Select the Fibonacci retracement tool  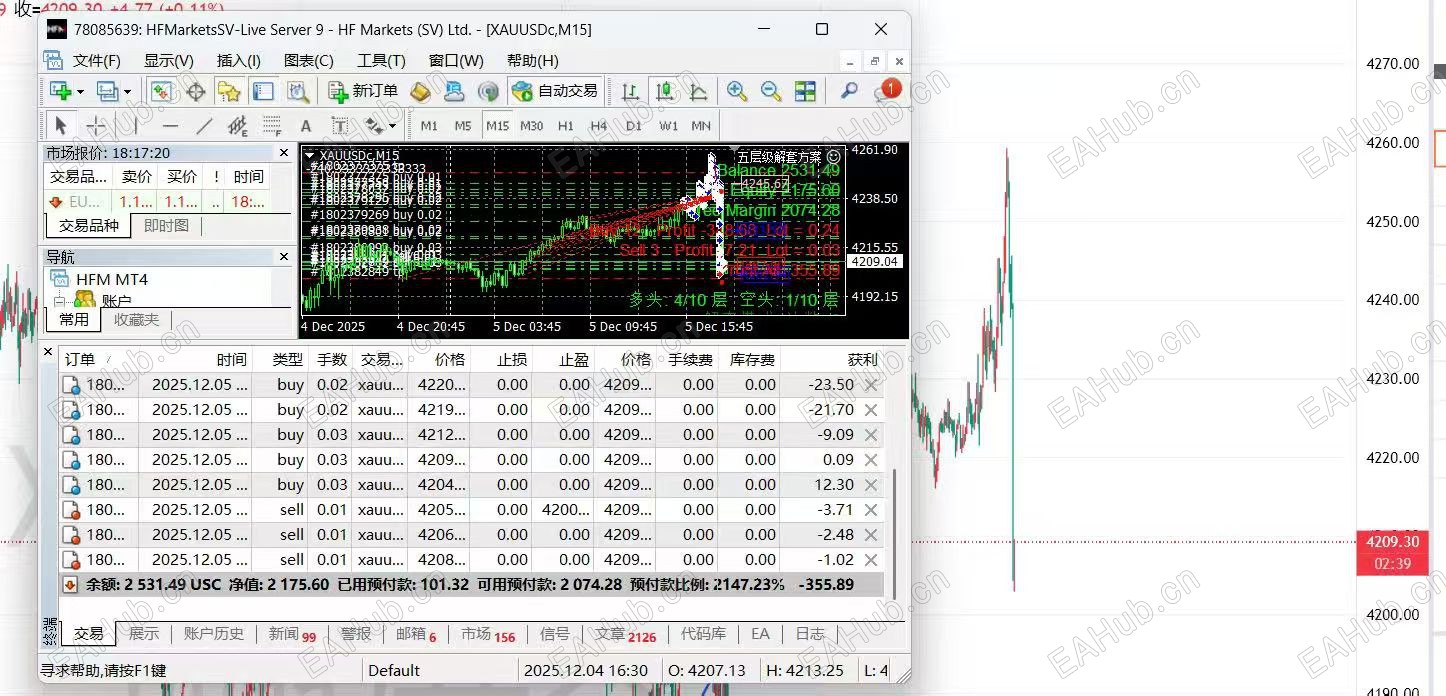click(x=271, y=126)
